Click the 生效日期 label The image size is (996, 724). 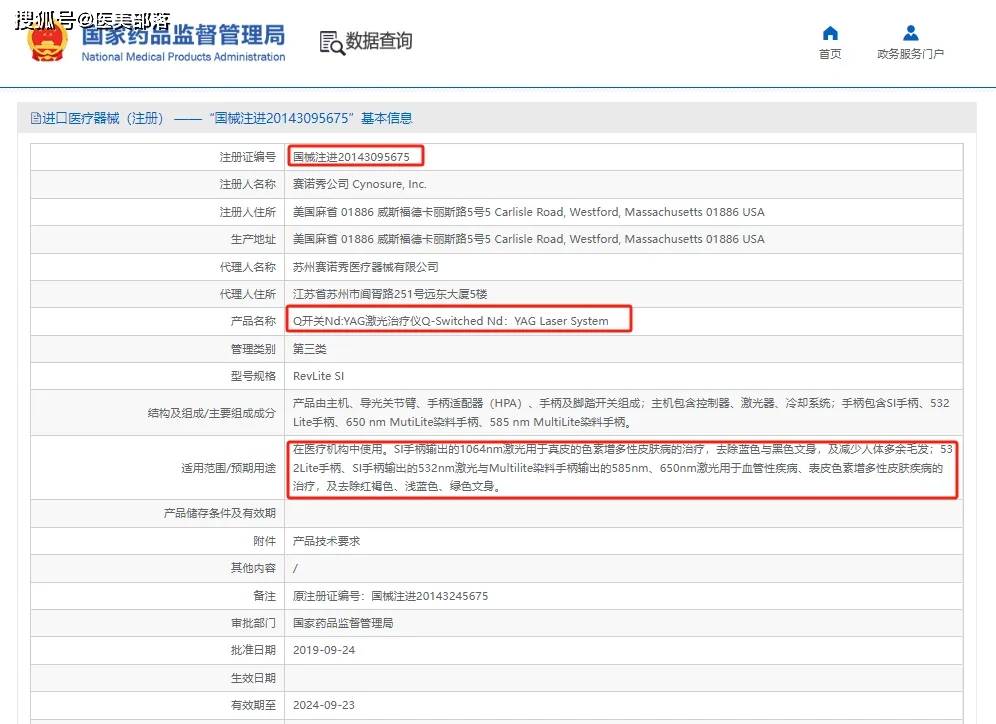point(253,678)
